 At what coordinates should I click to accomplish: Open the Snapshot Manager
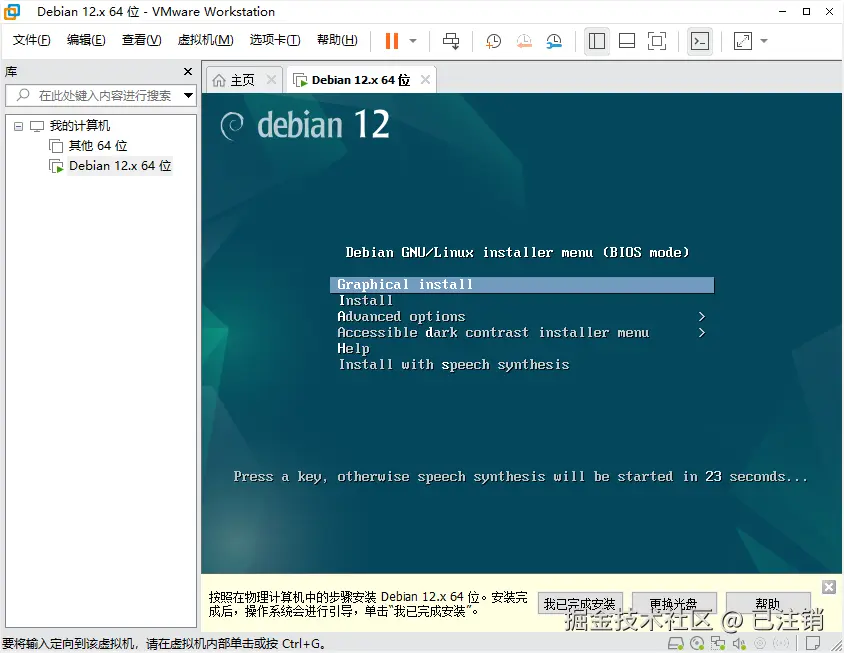click(553, 41)
